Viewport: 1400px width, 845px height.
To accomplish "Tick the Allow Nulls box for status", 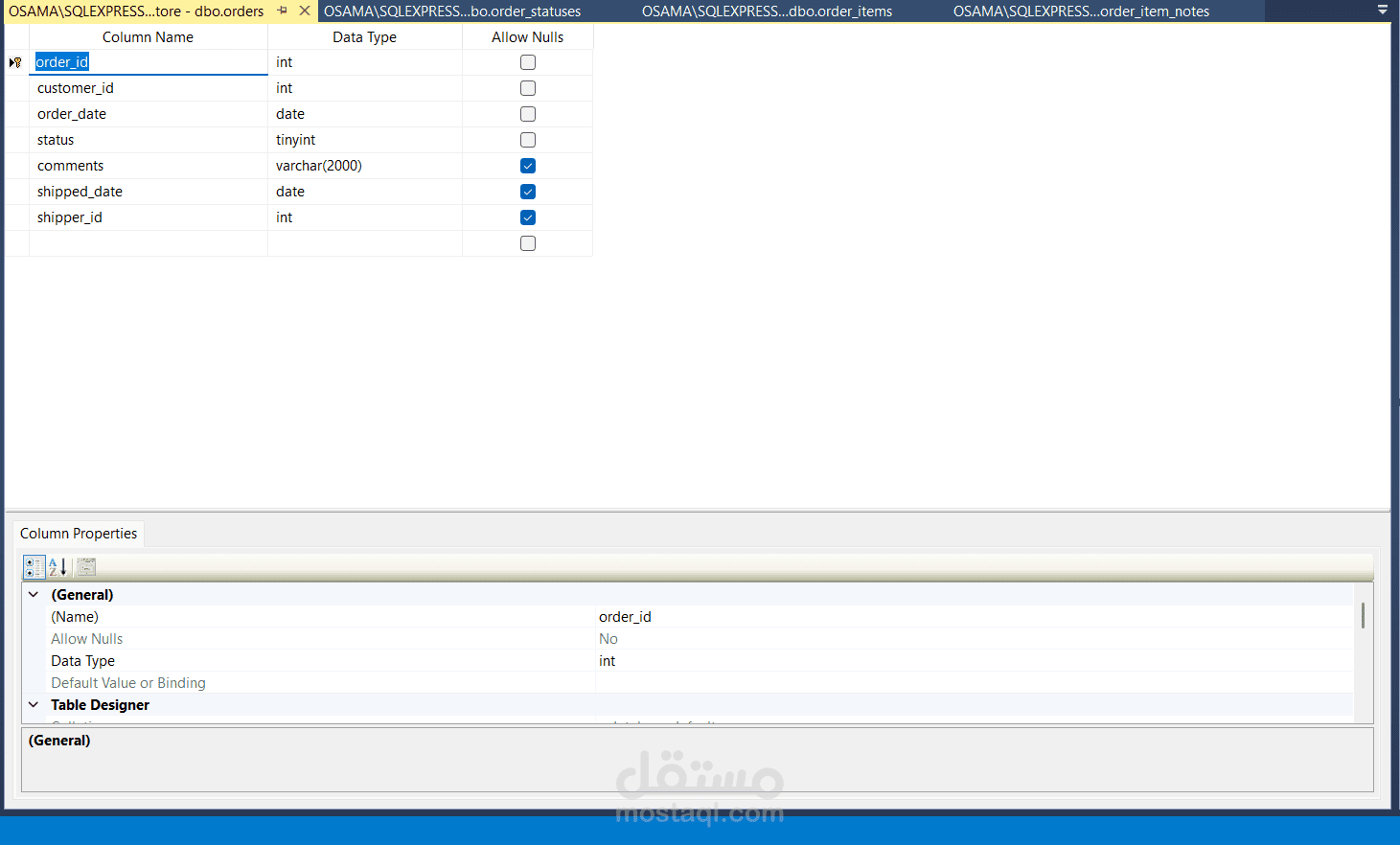I will [528, 140].
